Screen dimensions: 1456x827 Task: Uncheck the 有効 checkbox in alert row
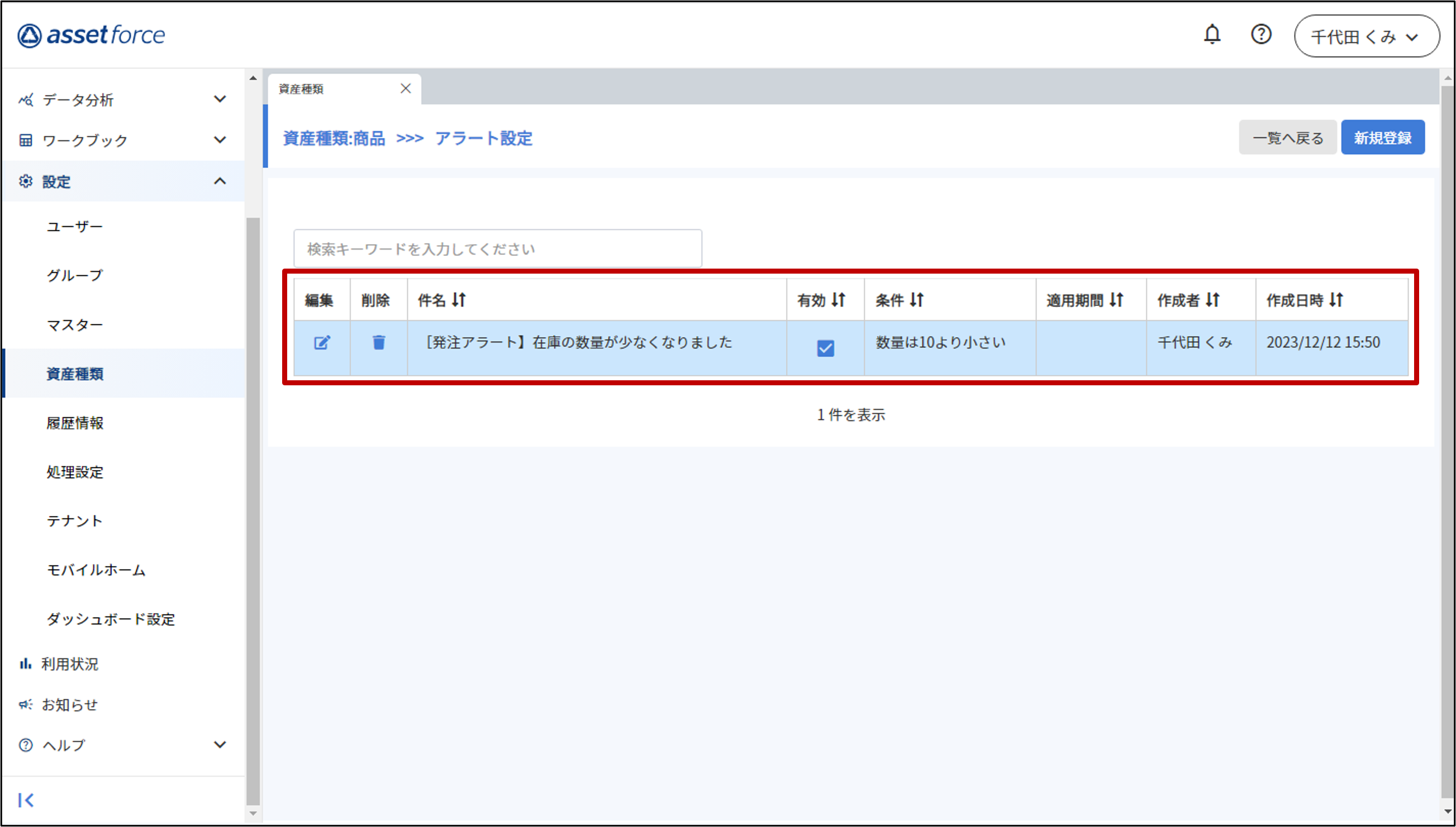[825, 348]
